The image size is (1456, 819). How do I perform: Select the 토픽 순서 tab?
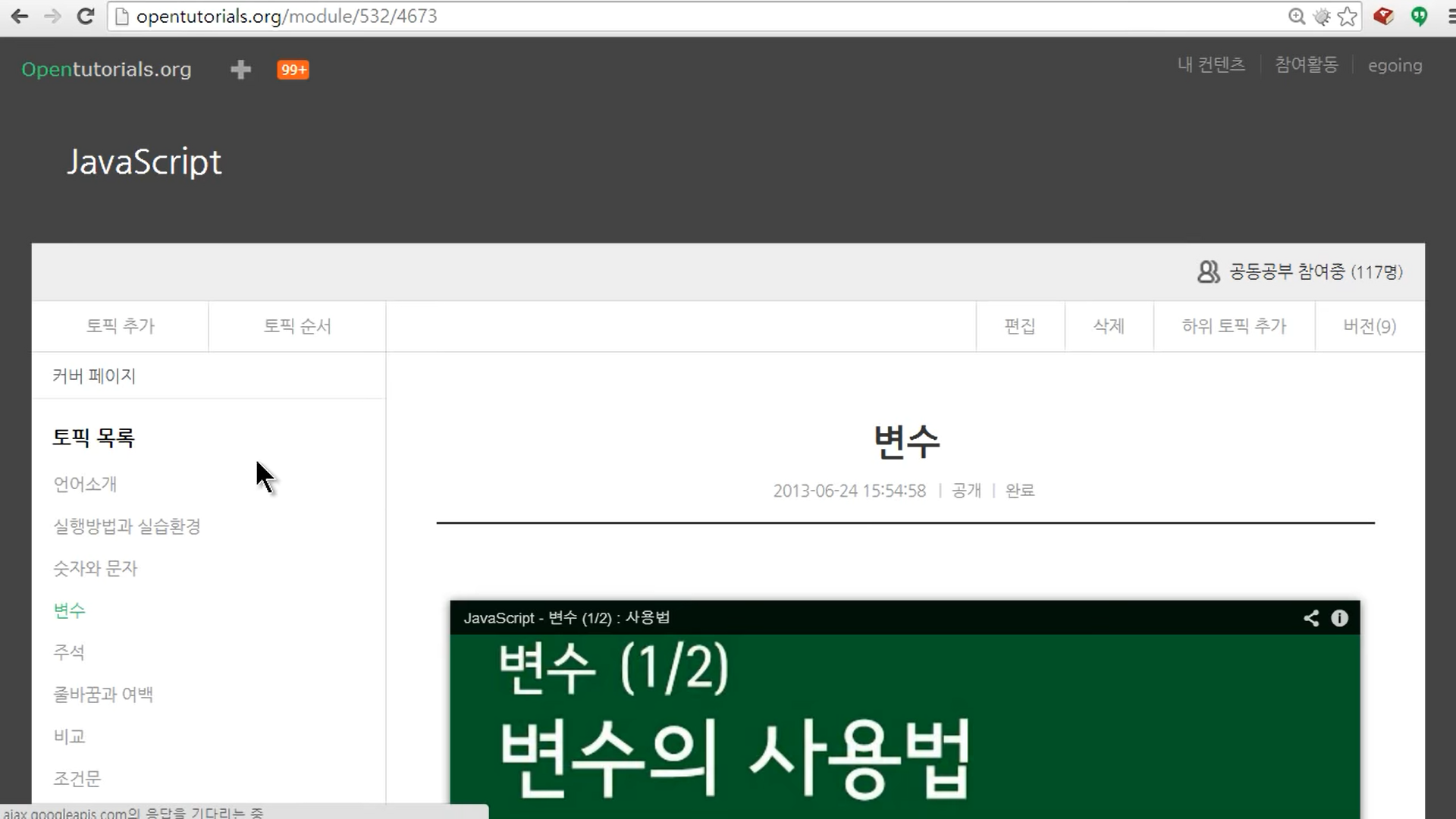[297, 326]
